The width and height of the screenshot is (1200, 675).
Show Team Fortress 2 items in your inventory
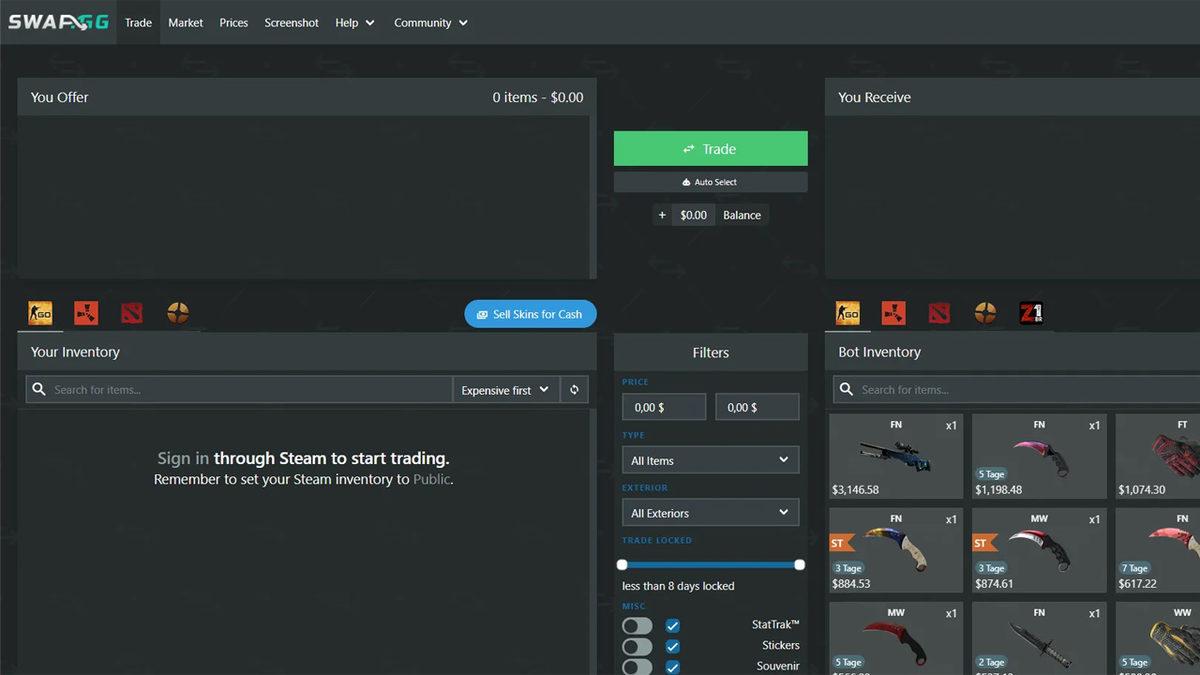click(178, 313)
